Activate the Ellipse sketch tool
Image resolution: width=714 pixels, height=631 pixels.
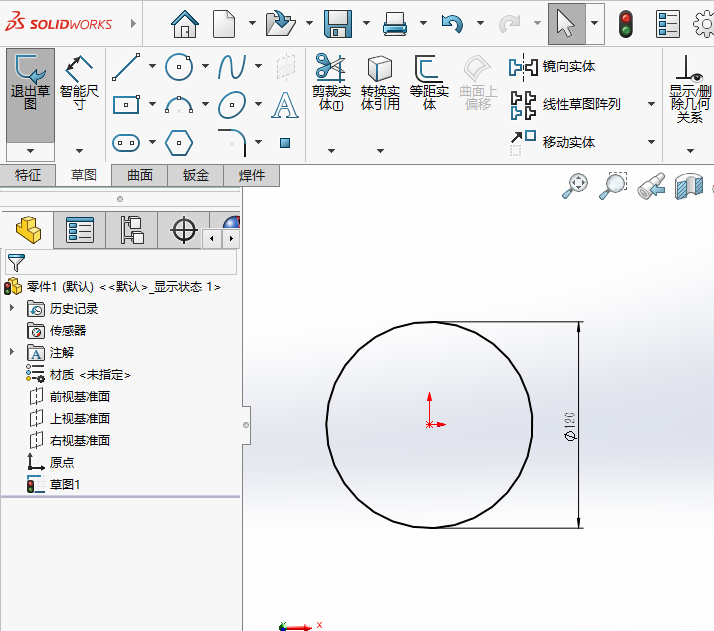[232, 104]
